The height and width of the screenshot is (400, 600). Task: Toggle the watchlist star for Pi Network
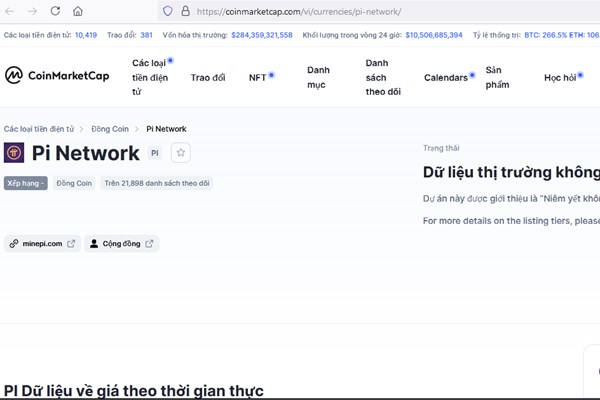(180, 153)
